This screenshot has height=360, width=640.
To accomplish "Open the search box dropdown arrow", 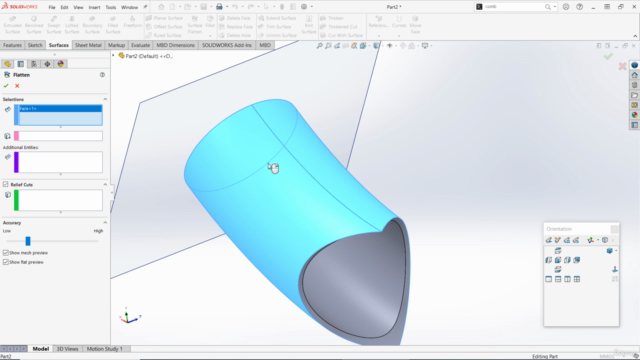I will (555, 7).
